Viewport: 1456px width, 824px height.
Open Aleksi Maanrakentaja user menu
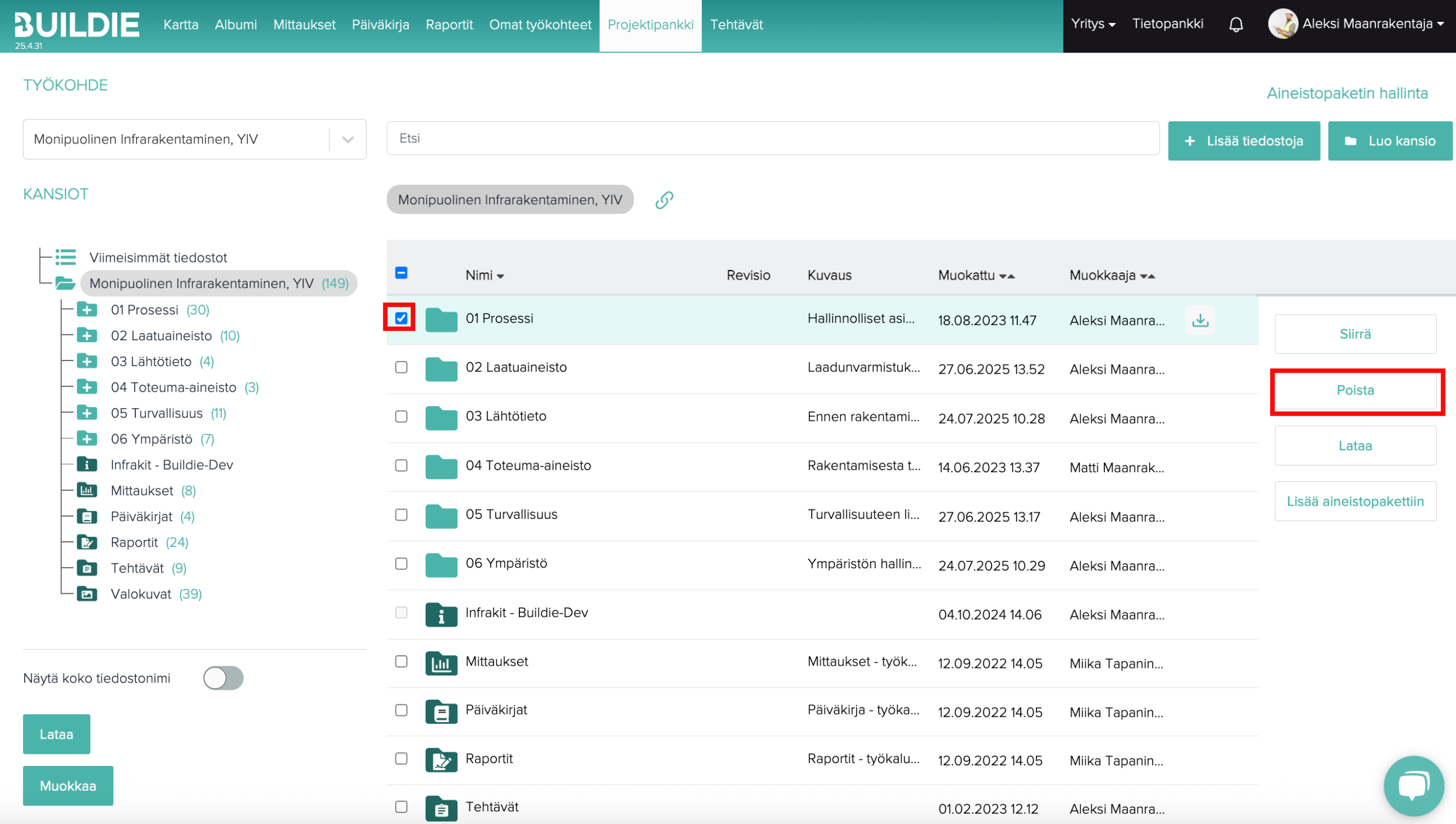pyautogui.click(x=1373, y=24)
